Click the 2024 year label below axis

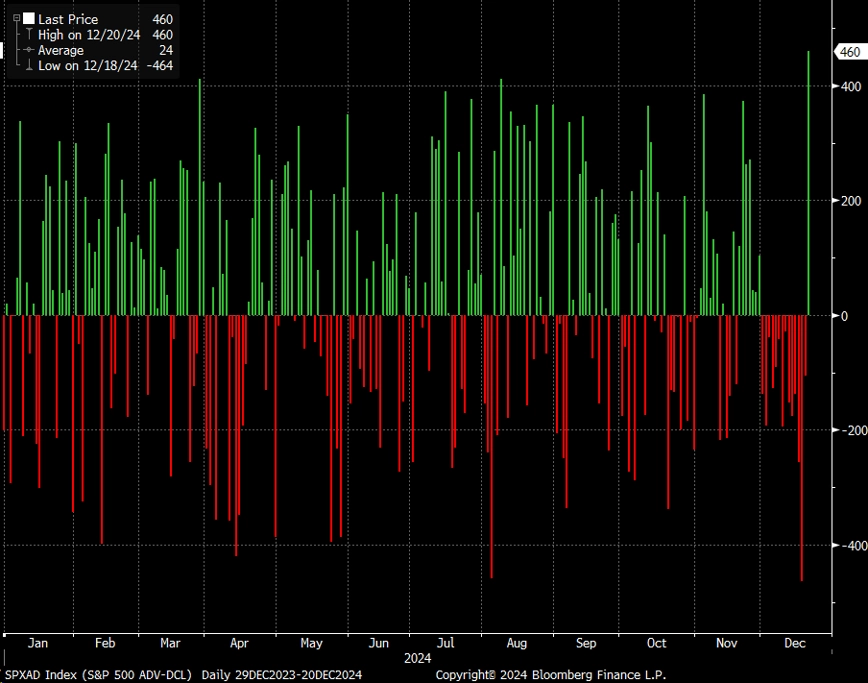point(417,658)
